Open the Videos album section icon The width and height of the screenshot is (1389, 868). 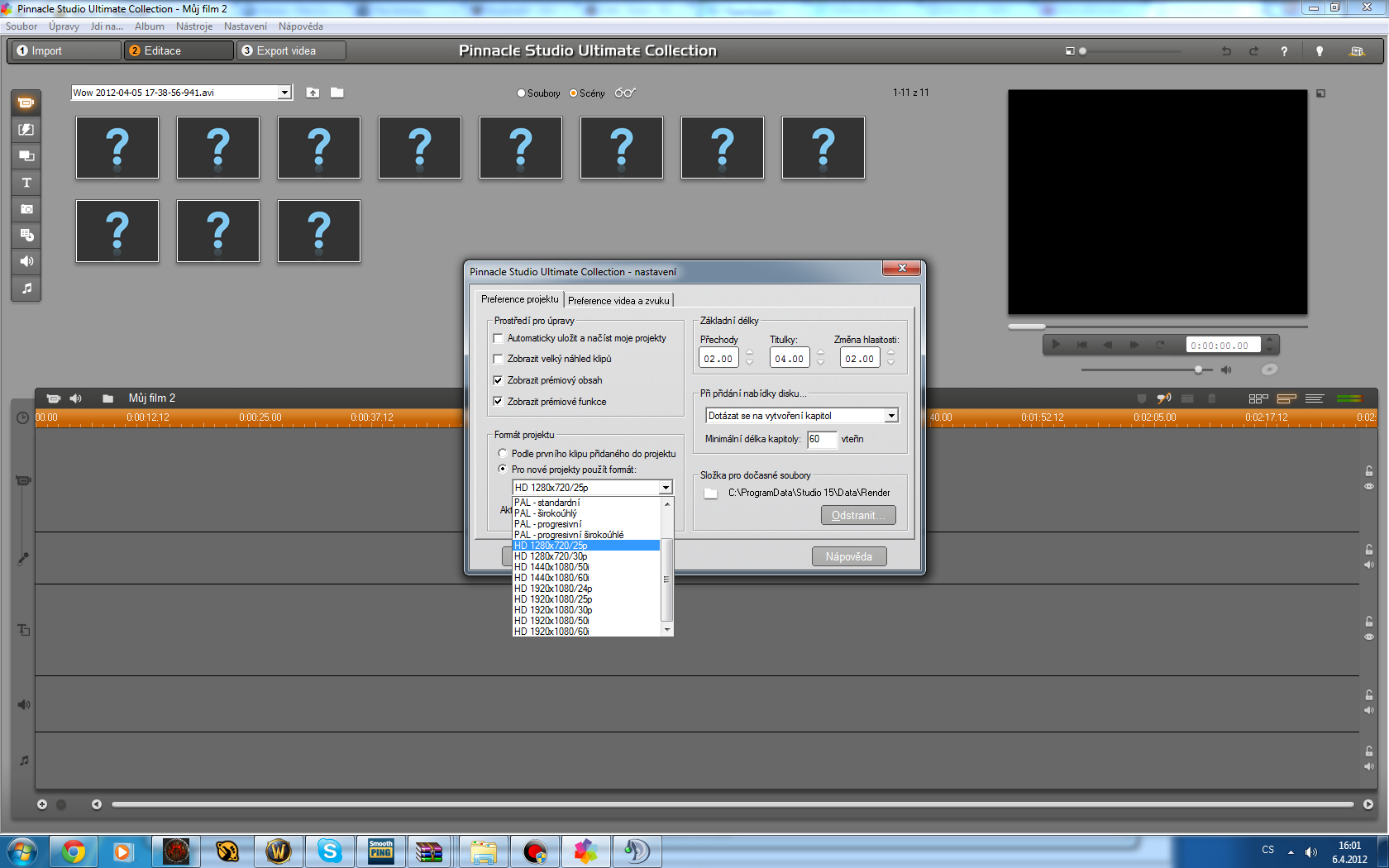(x=26, y=103)
